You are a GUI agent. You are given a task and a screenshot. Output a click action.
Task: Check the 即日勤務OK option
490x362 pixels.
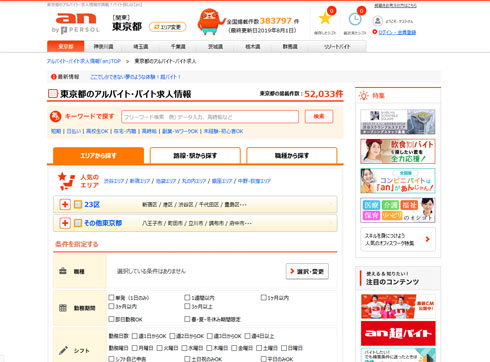[x=111, y=319]
